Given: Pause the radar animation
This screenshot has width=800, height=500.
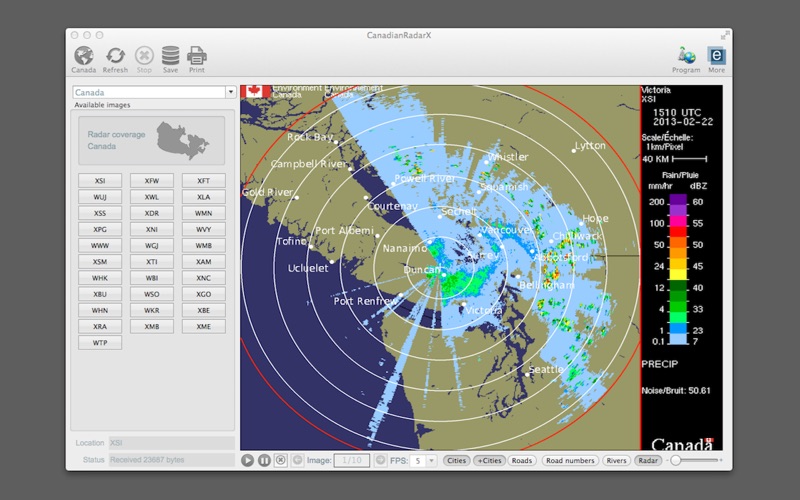Looking at the screenshot, I should (264, 460).
